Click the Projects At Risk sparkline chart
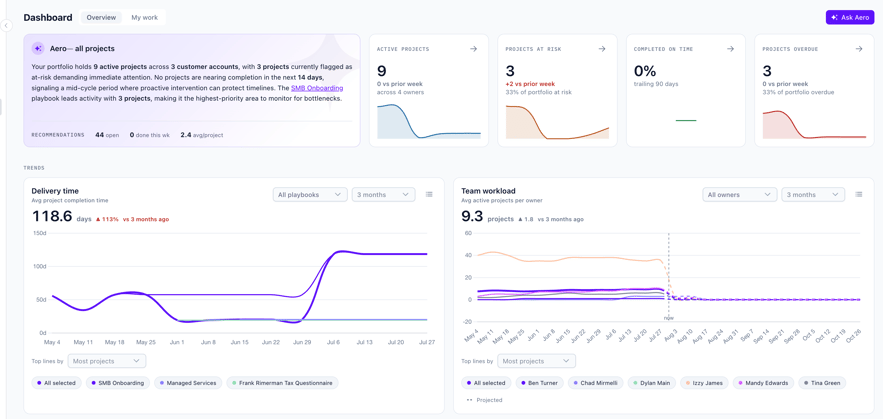The width and height of the screenshot is (883, 419). (557, 122)
